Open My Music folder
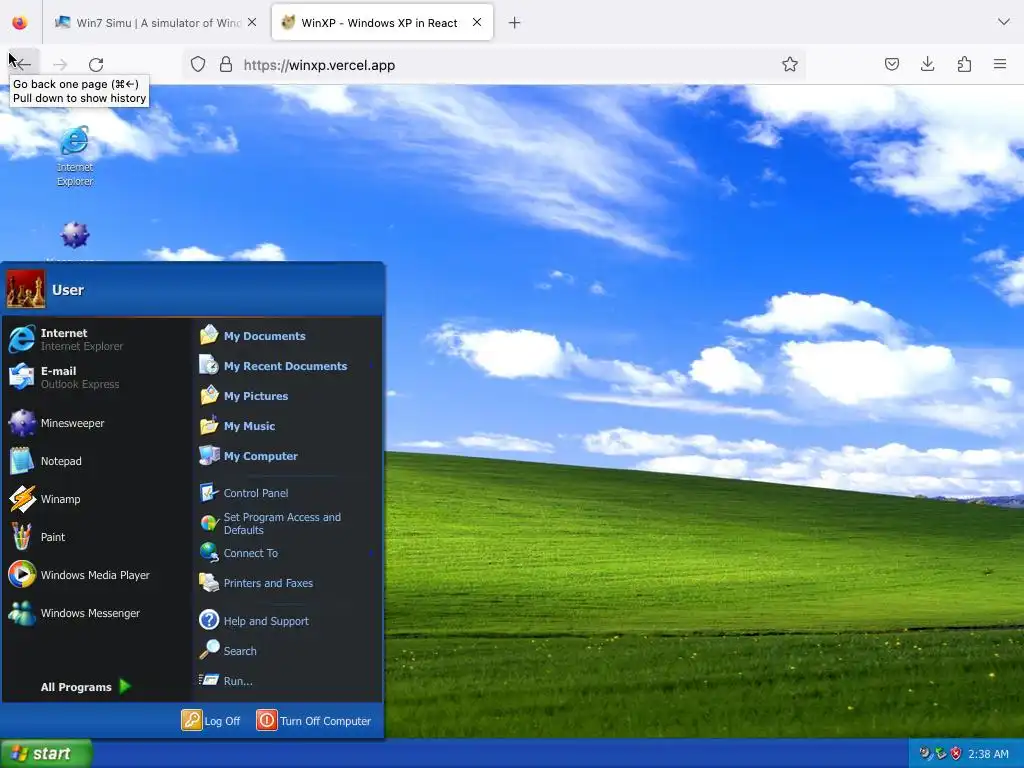The image size is (1024, 768). pyautogui.click(x=287, y=426)
